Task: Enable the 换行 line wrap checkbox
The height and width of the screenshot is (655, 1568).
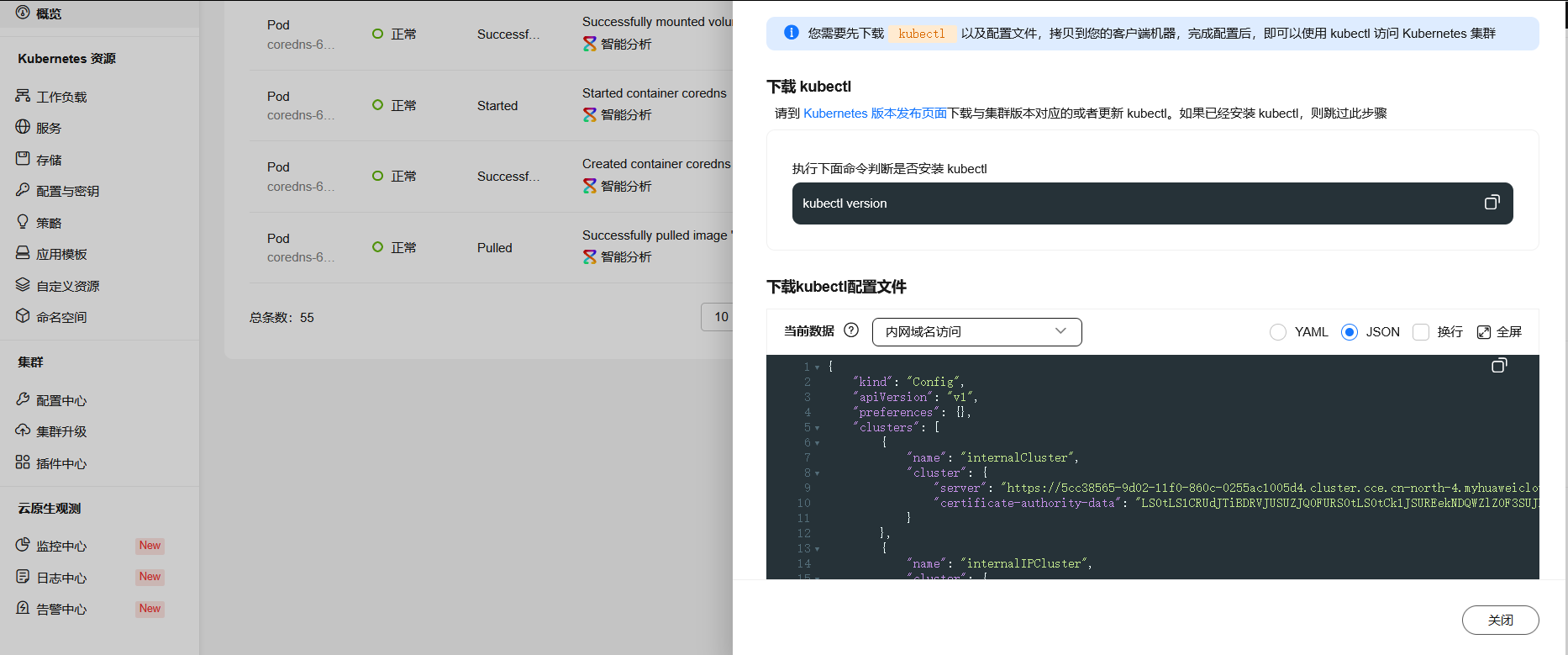Action: (x=1421, y=332)
